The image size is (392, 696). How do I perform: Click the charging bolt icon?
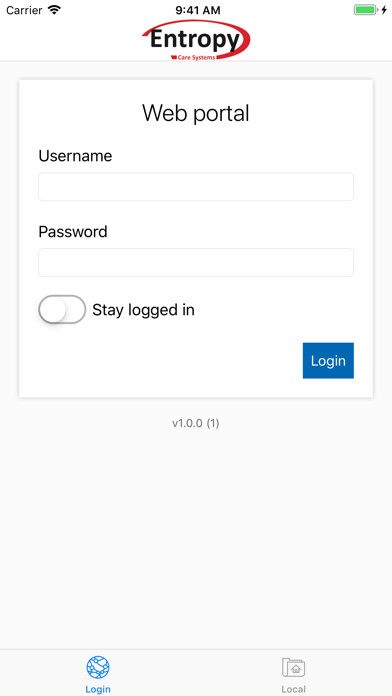pyautogui.click(x=384, y=10)
